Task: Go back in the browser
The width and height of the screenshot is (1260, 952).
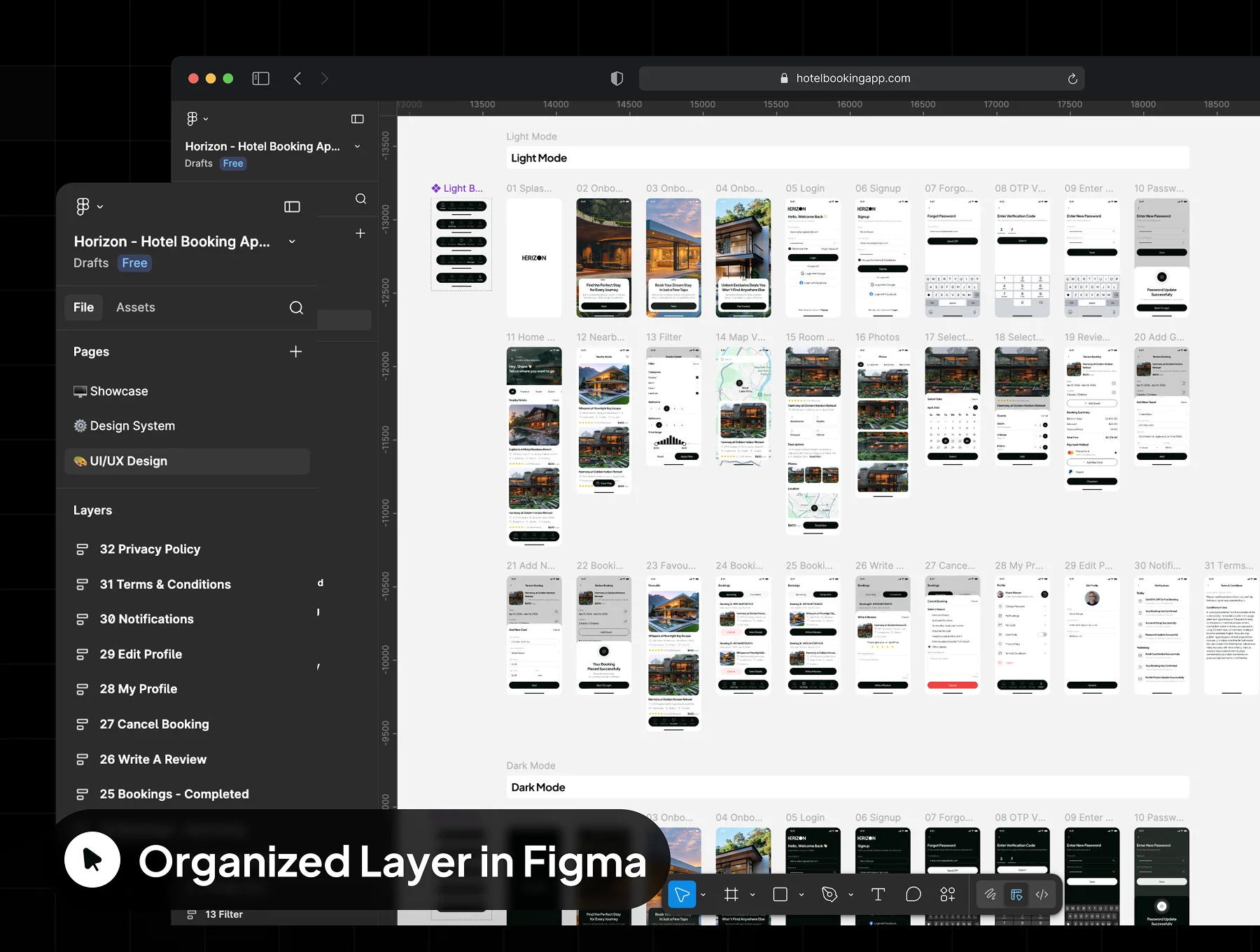Action: point(297,78)
